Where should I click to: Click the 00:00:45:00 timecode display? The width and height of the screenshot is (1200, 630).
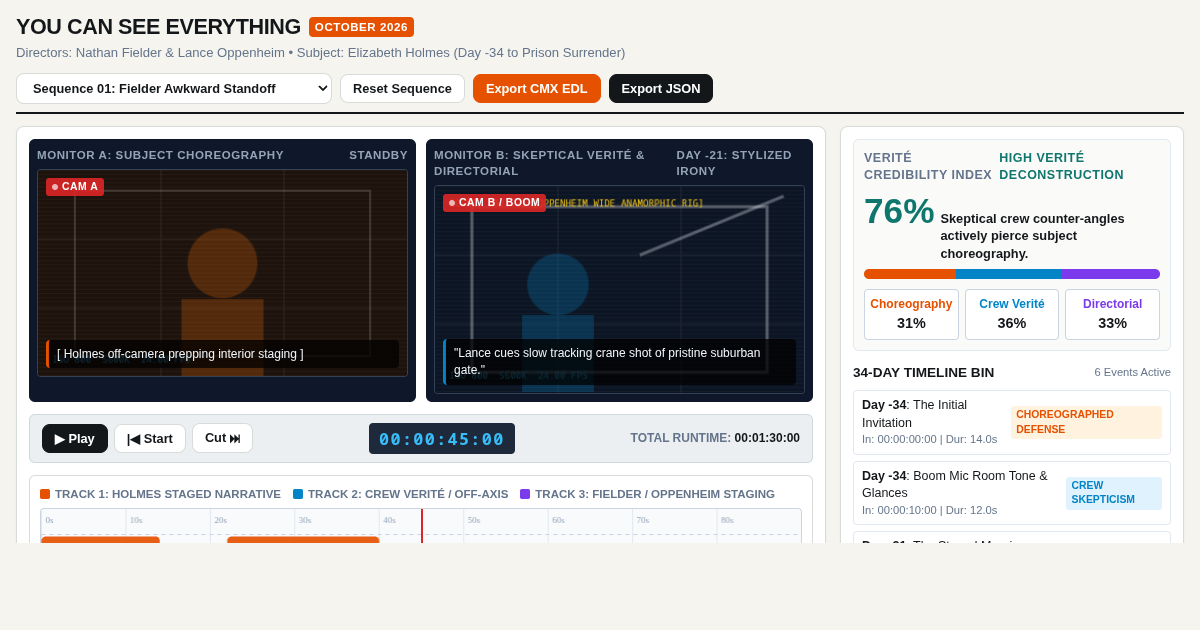point(442,438)
